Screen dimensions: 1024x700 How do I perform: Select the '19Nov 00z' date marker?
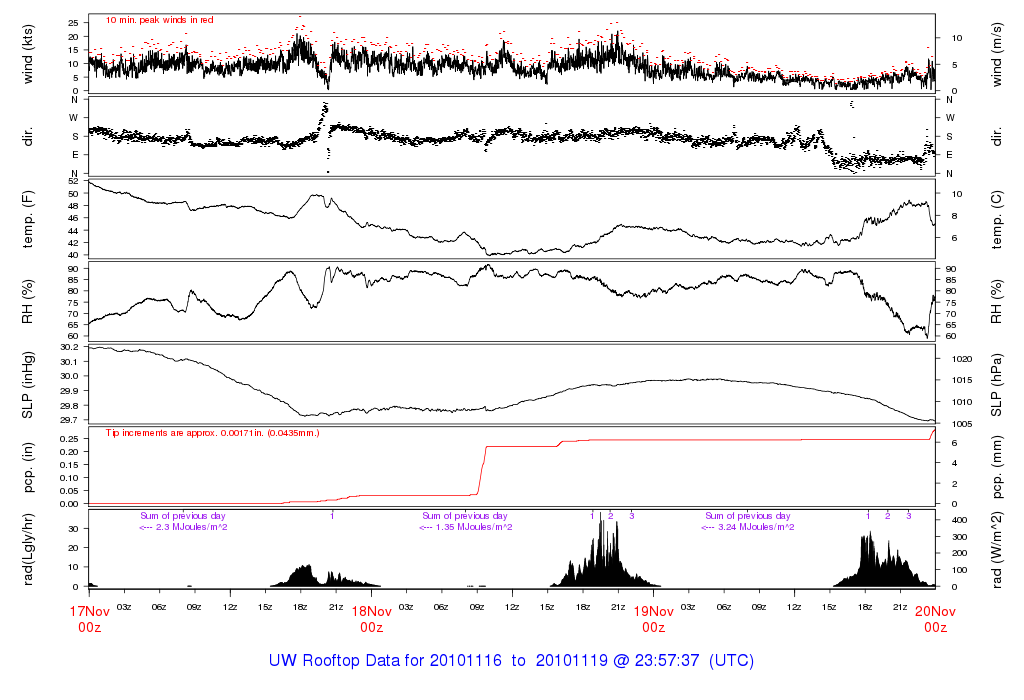[x=654, y=619]
